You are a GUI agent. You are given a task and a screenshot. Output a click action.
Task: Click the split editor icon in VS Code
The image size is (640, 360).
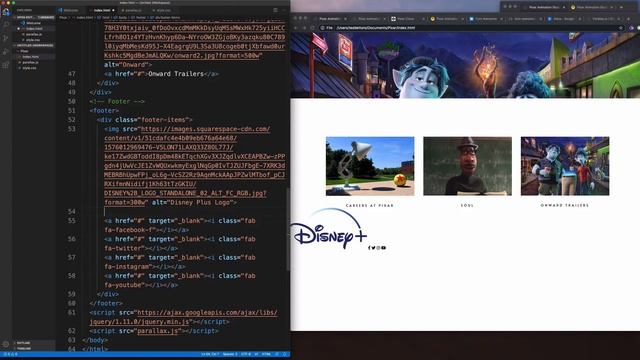(276, 10)
